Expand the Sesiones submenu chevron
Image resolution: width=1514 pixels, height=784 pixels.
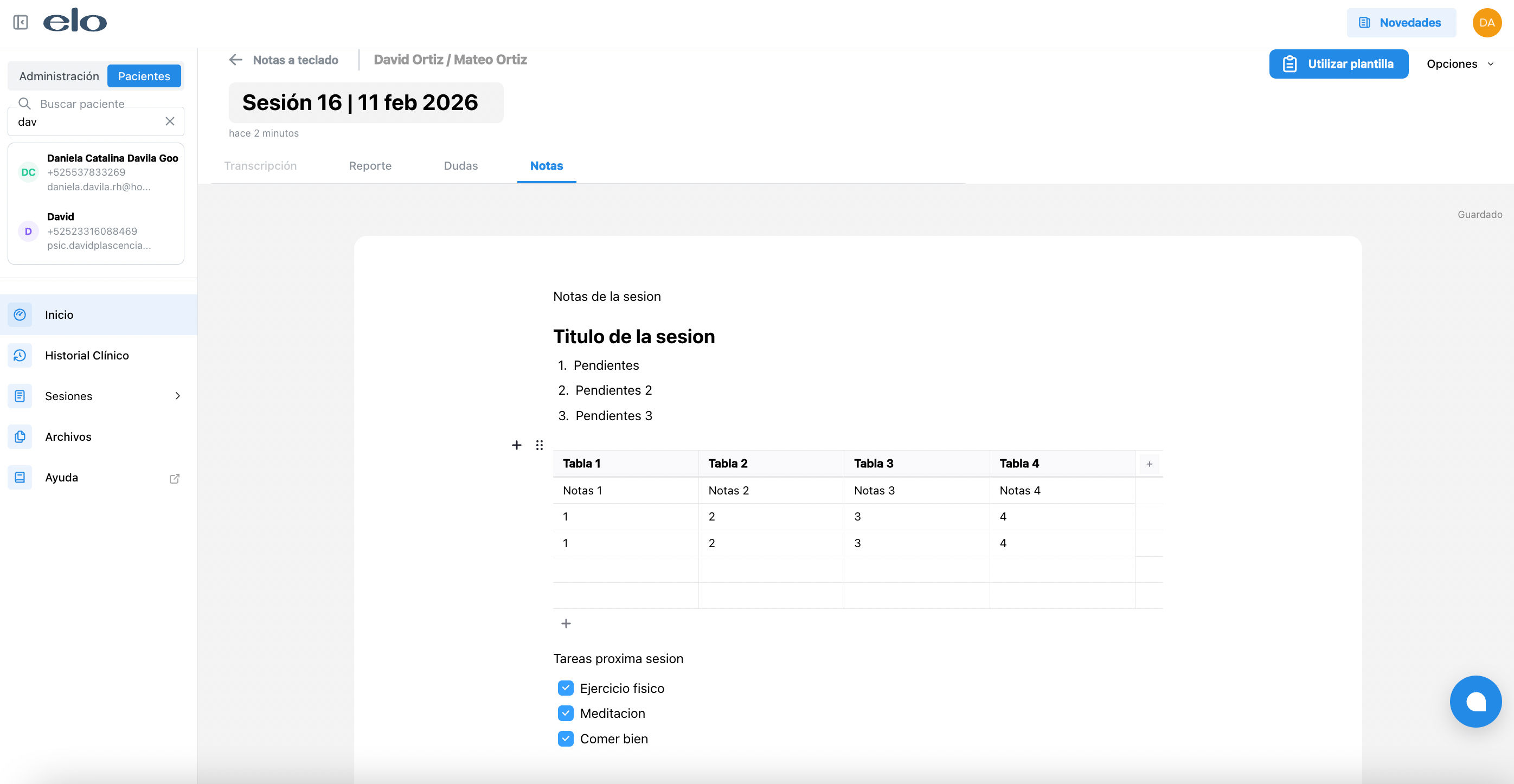(177, 396)
